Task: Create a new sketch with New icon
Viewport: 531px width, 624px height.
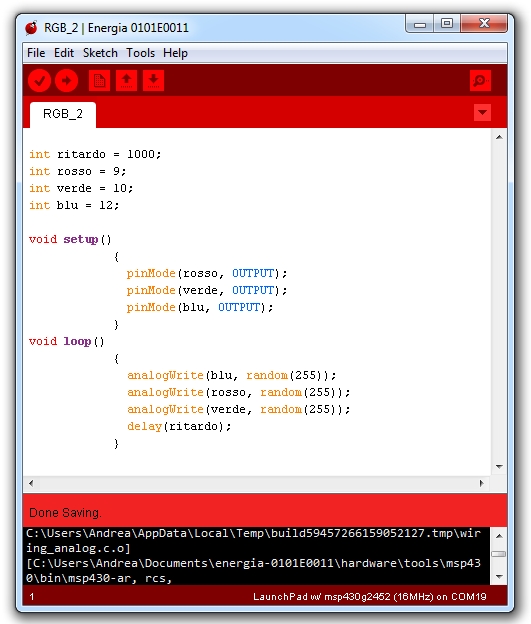Action: tap(99, 81)
